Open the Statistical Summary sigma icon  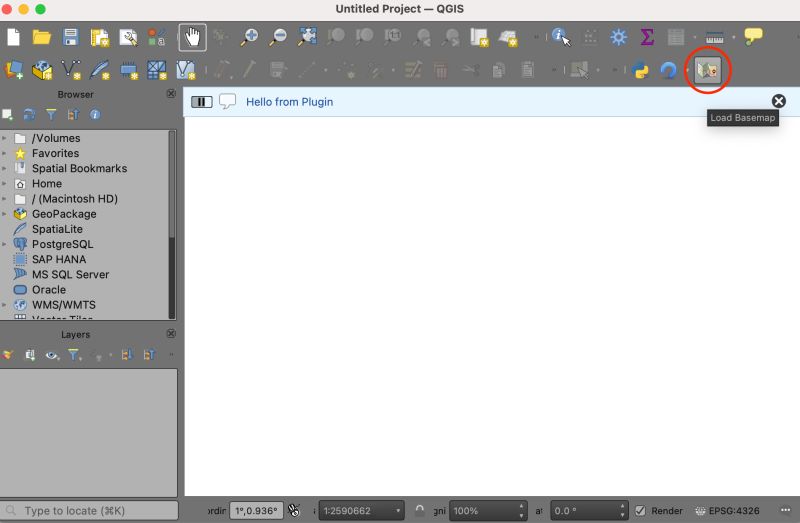[x=647, y=37]
